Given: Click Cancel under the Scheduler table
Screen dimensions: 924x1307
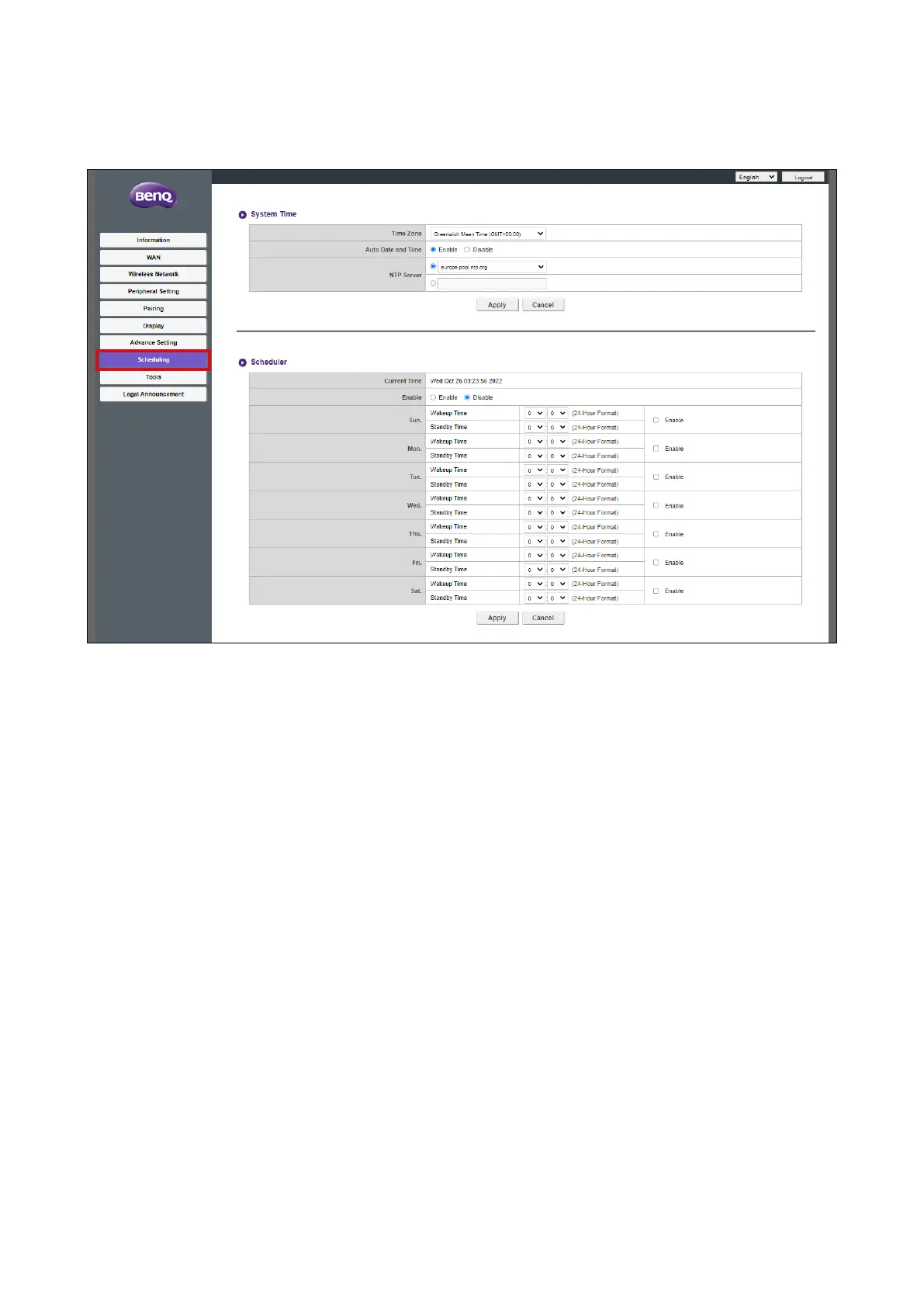Looking at the screenshot, I should [x=543, y=619].
